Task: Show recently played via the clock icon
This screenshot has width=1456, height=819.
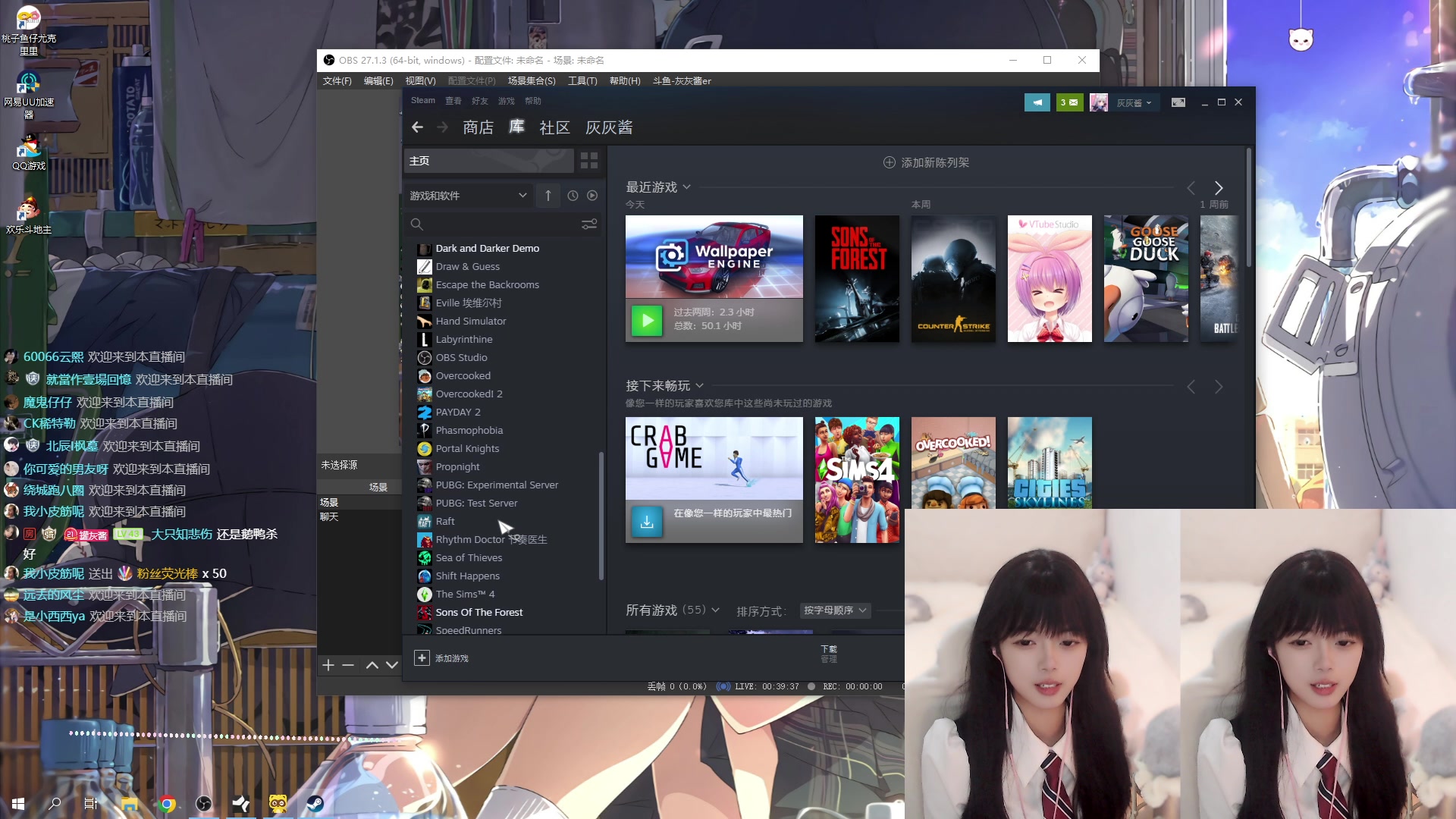Action: (x=573, y=196)
